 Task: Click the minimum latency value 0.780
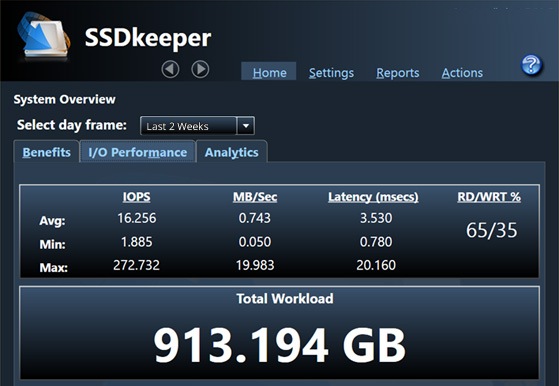tap(376, 242)
